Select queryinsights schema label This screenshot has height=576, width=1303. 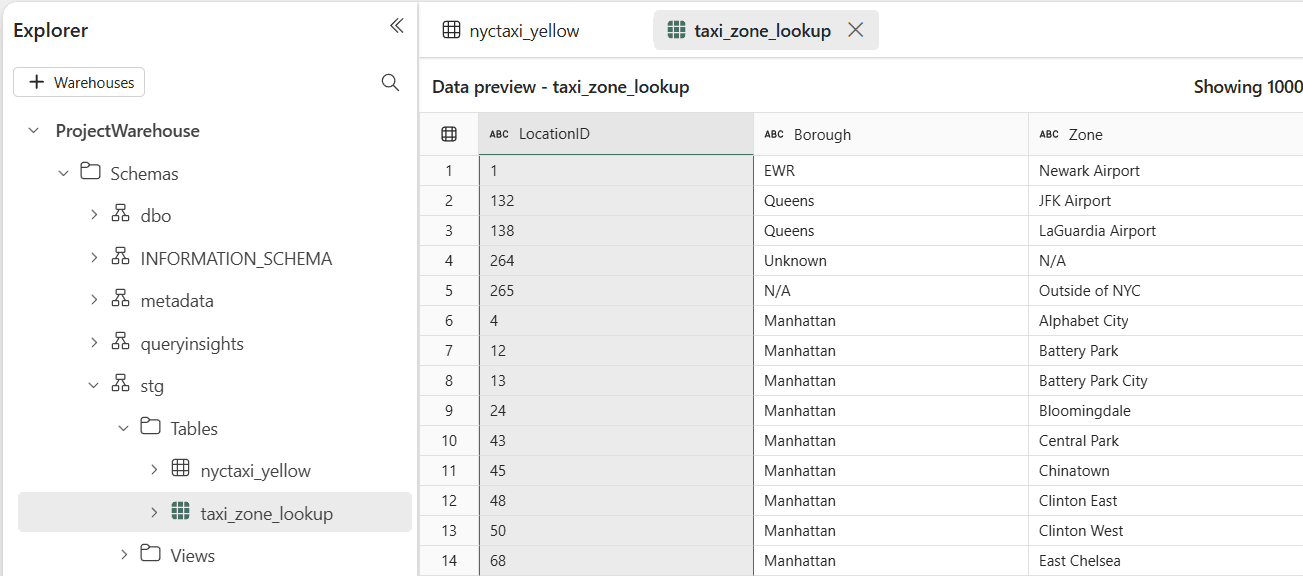coord(192,343)
